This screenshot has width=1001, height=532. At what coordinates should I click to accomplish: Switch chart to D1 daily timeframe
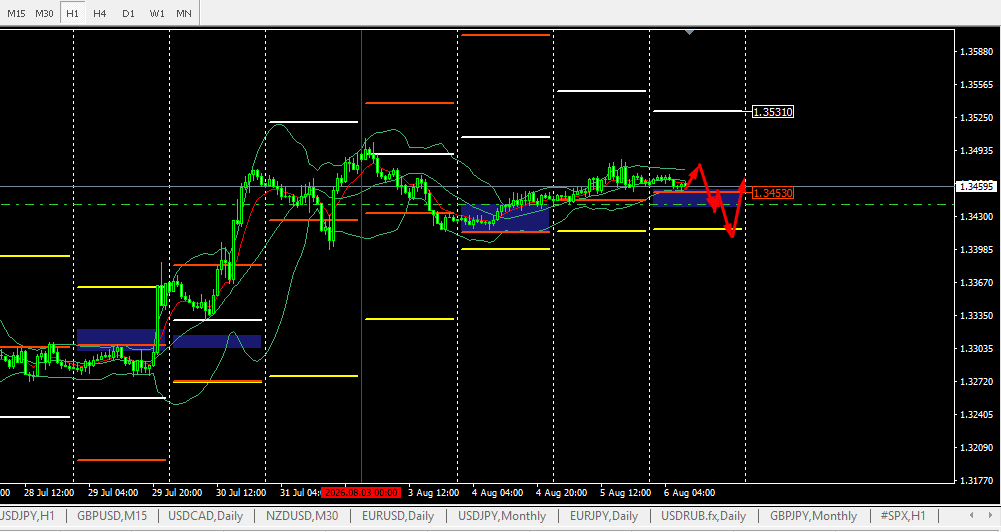point(128,13)
